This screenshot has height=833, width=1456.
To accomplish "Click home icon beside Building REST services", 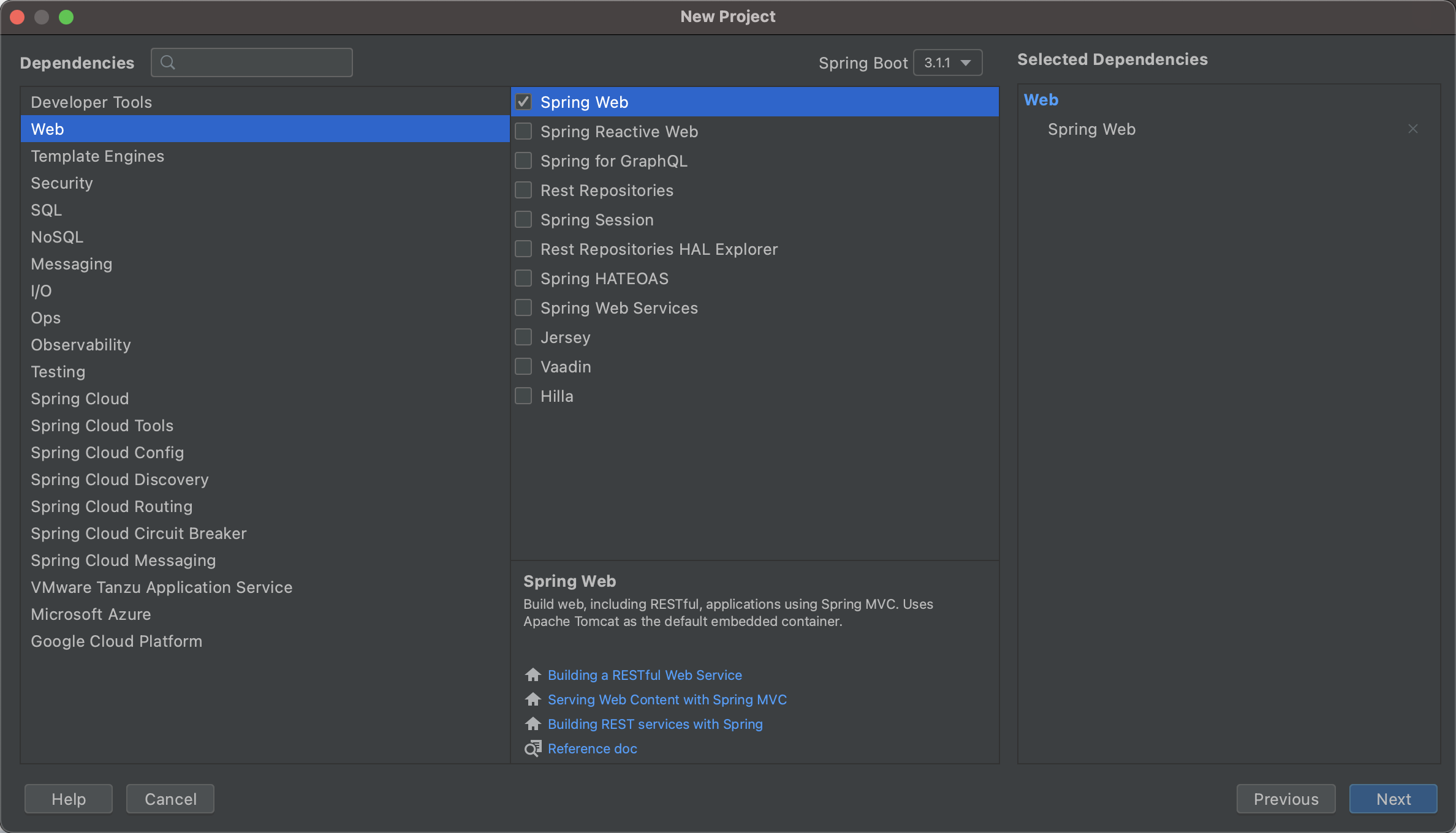I will click(x=533, y=724).
